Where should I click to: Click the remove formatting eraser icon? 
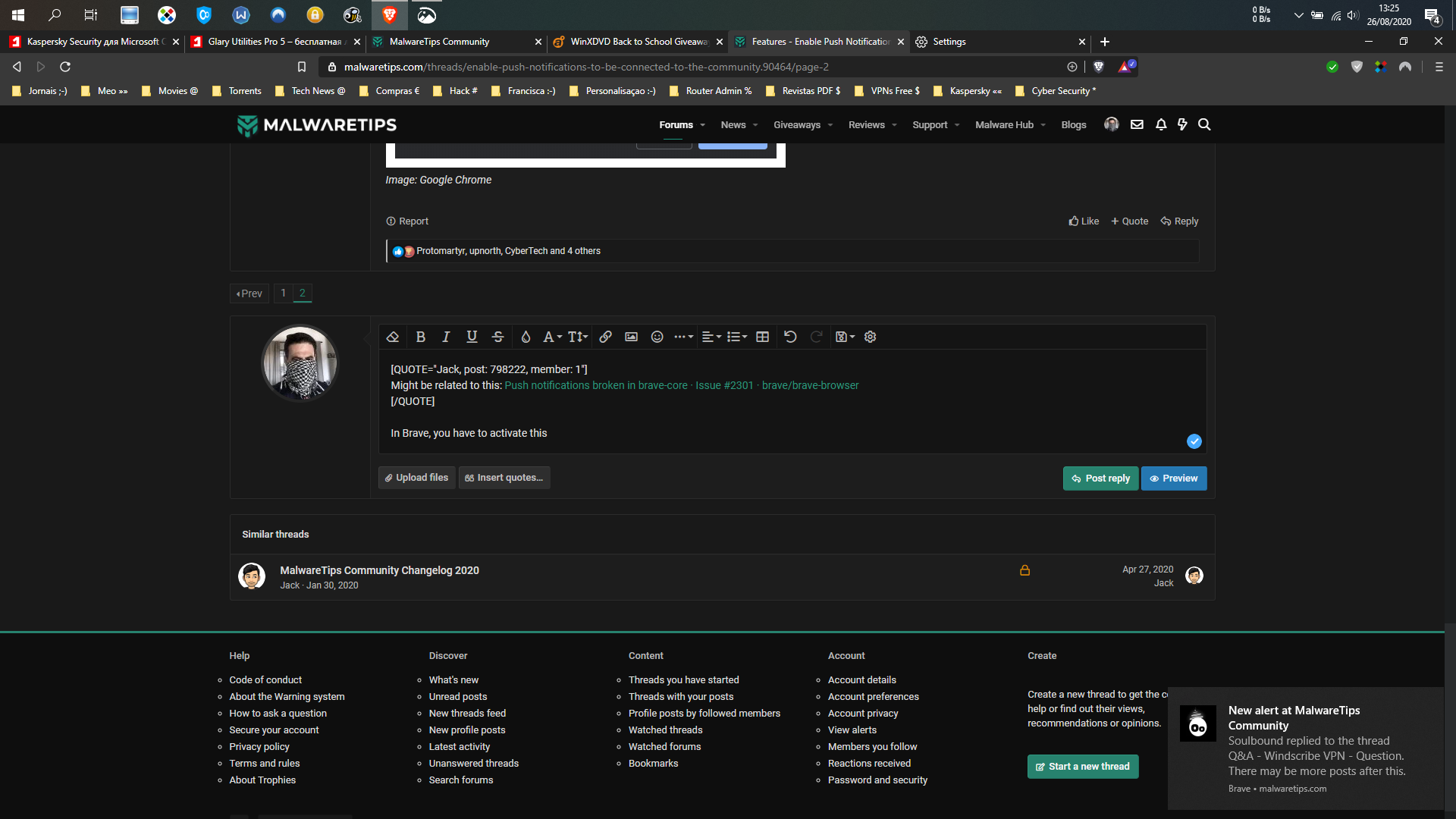(x=392, y=337)
